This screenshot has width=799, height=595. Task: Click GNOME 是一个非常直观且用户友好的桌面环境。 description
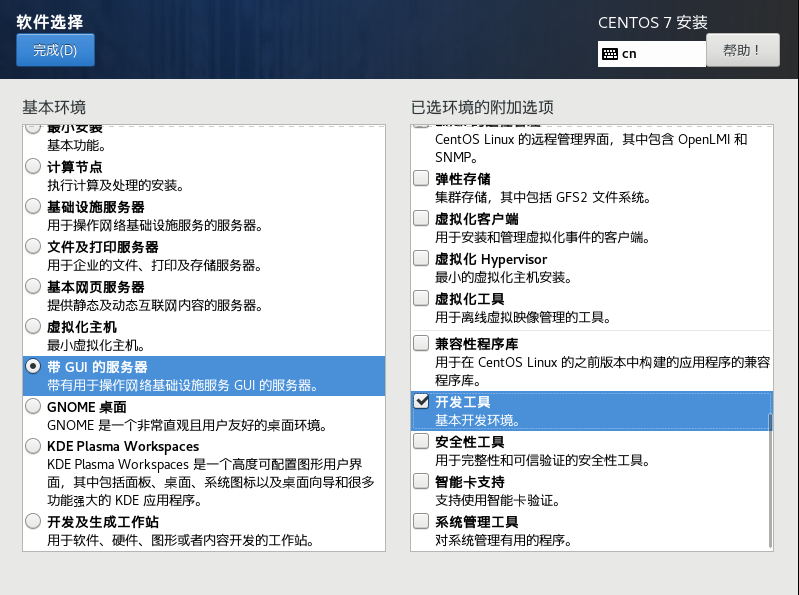click(187, 425)
